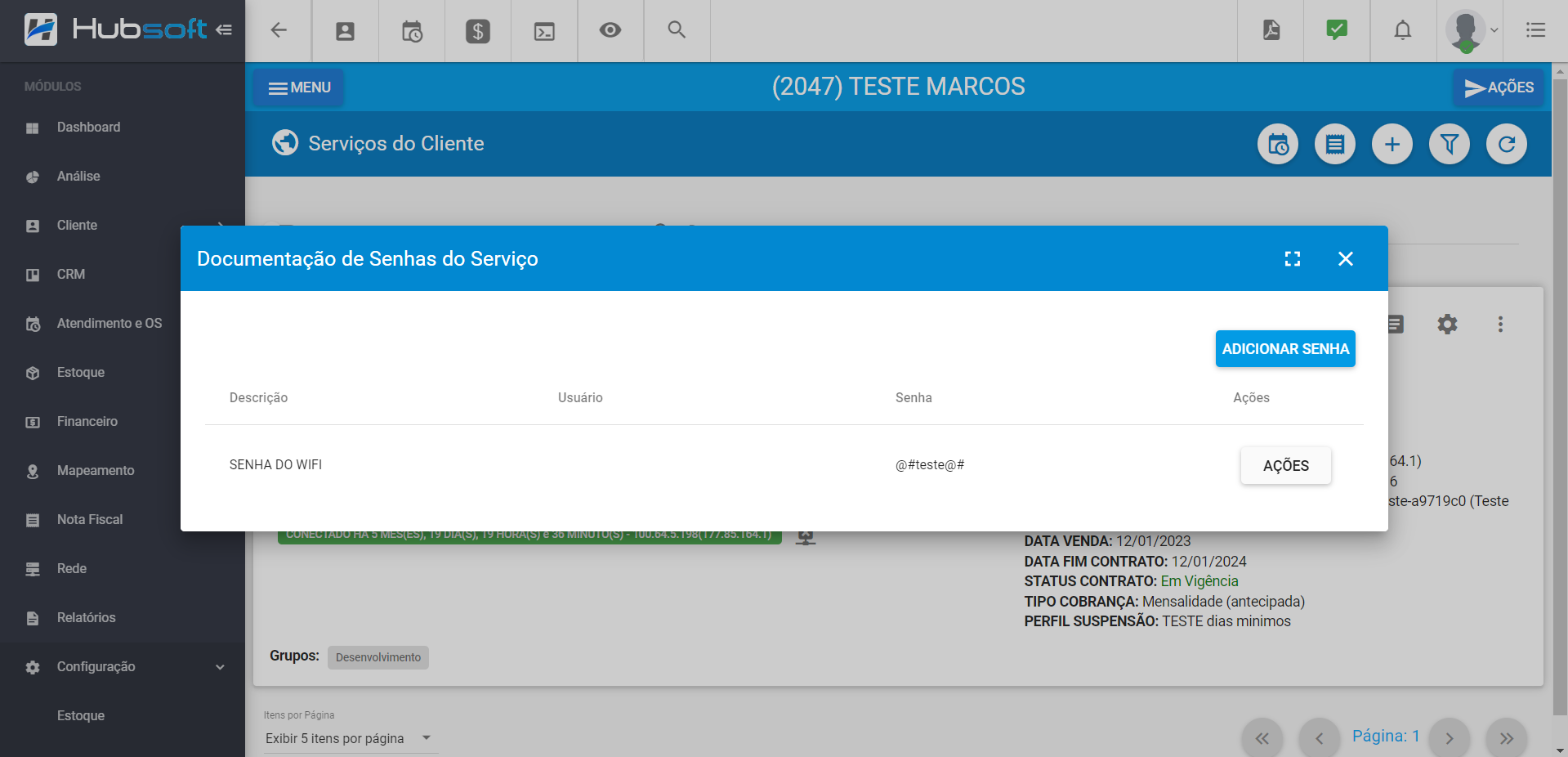Open Análise module in sidebar
This screenshot has width=1568, height=757.
[123, 177]
